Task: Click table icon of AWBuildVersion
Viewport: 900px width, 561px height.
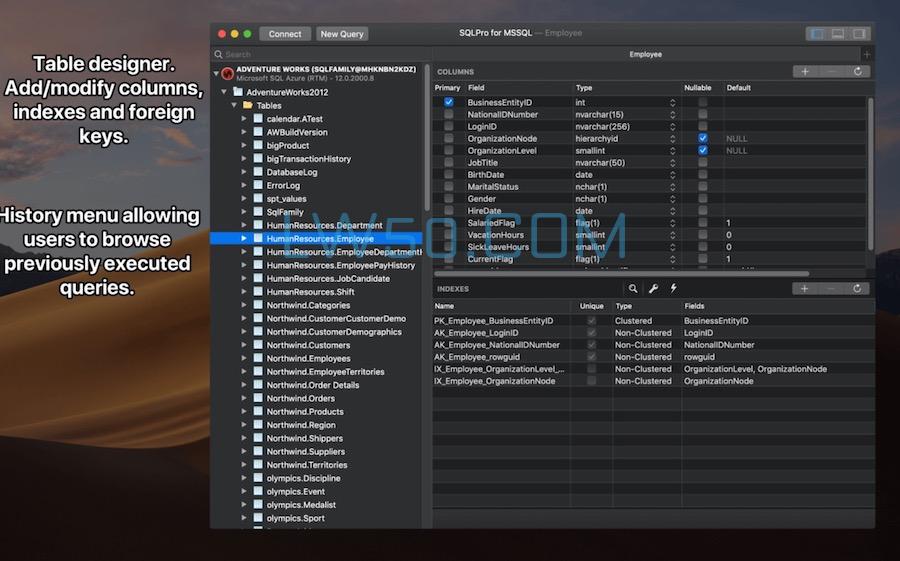Action: pos(258,132)
